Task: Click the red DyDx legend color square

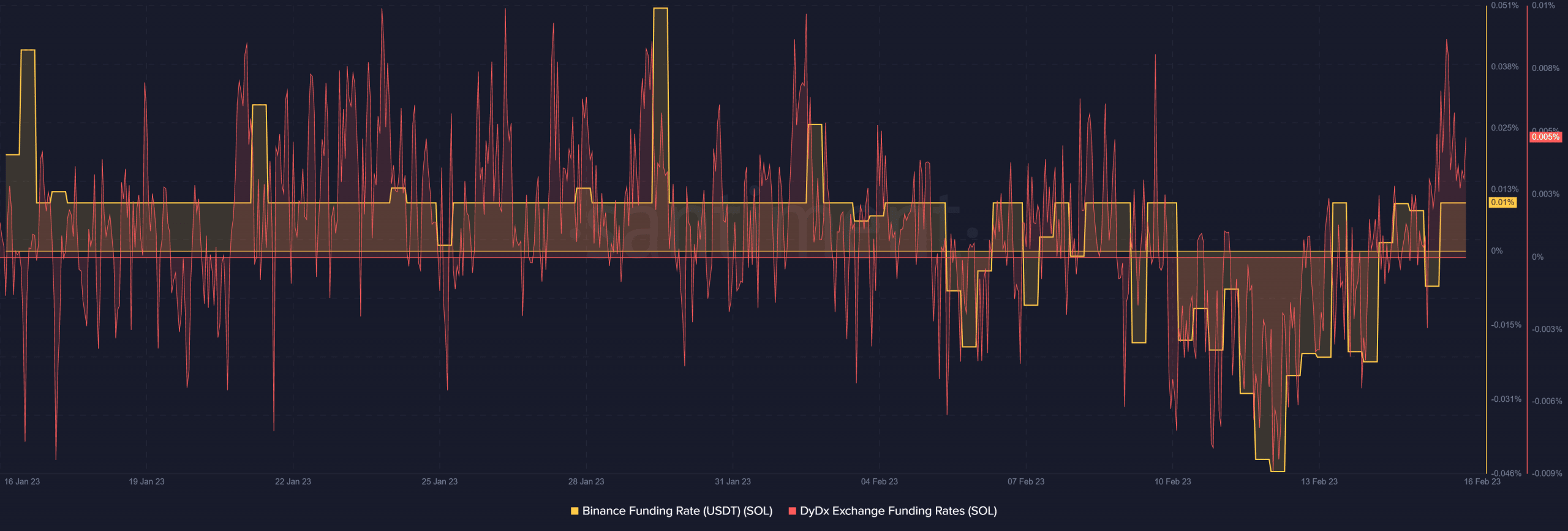Action: [x=792, y=511]
